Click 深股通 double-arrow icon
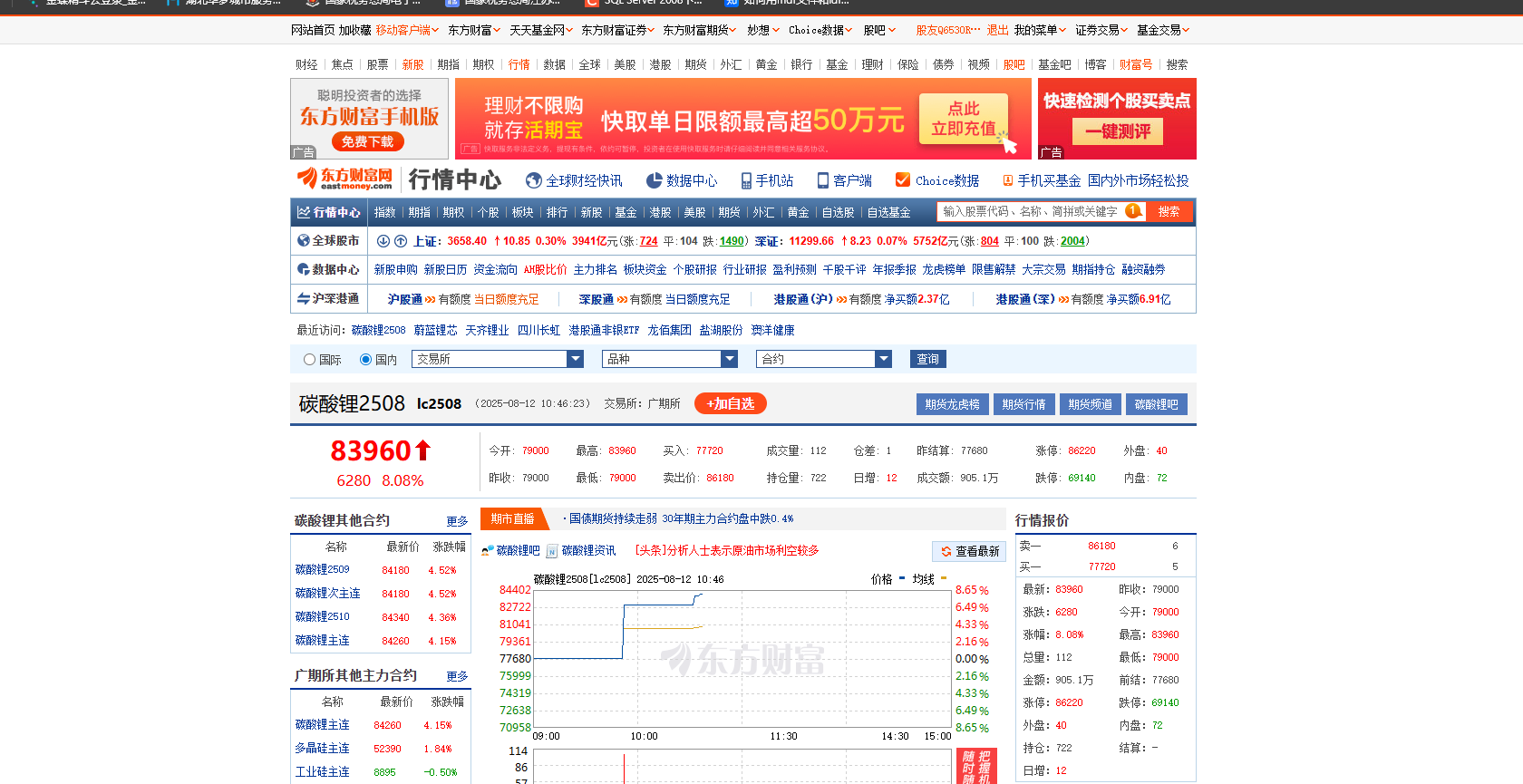 click(x=622, y=299)
